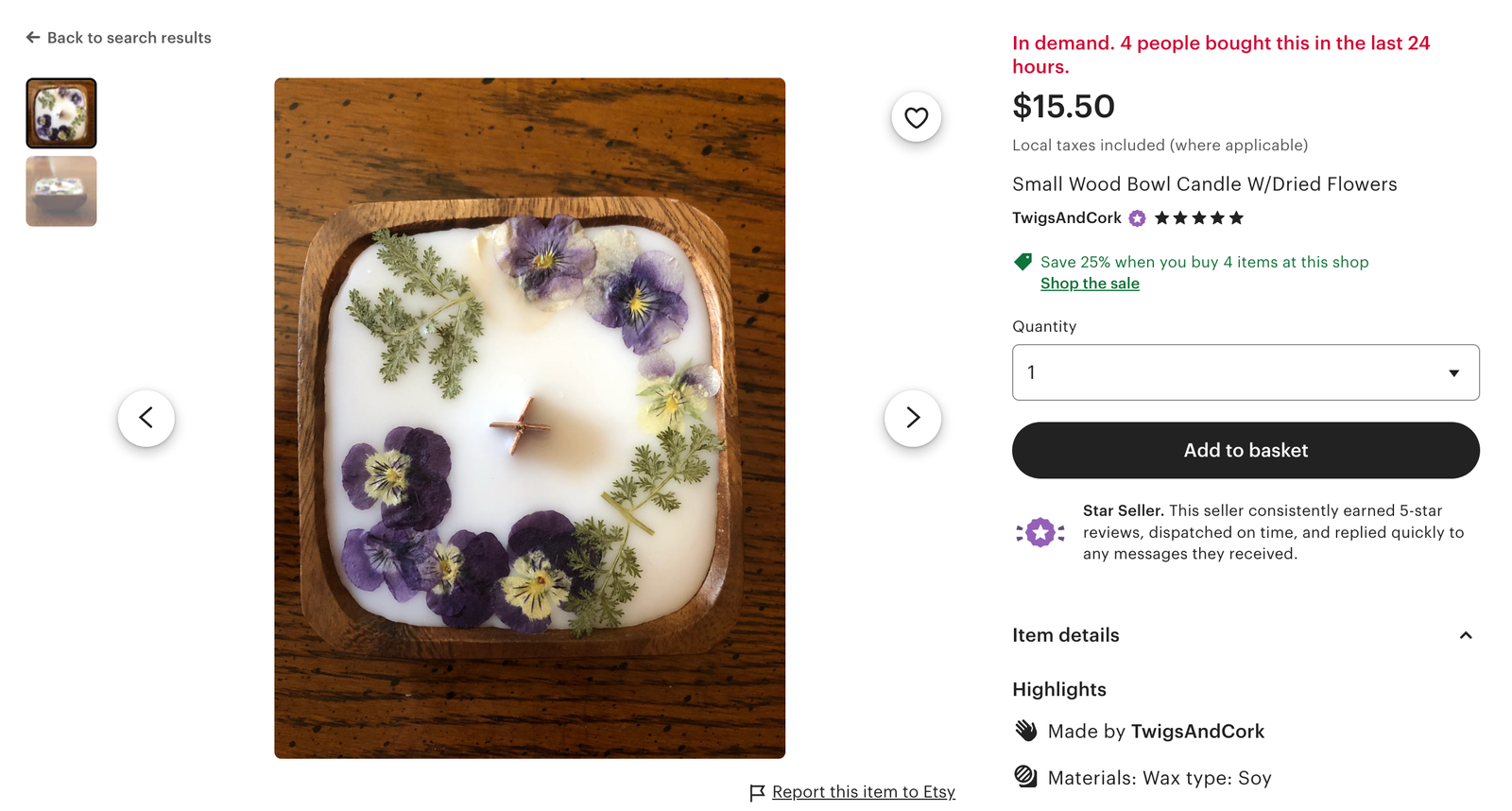Image resolution: width=1512 pixels, height=811 pixels.
Task: Select the first product thumbnail
Action: [60, 112]
